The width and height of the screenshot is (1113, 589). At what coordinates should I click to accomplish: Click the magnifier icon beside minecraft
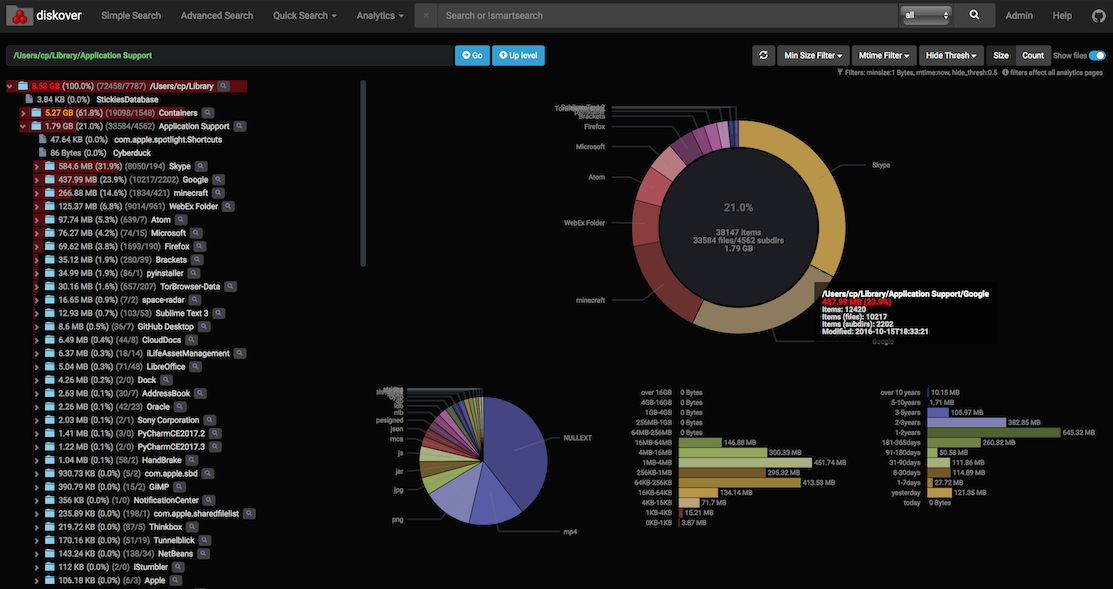[x=219, y=193]
